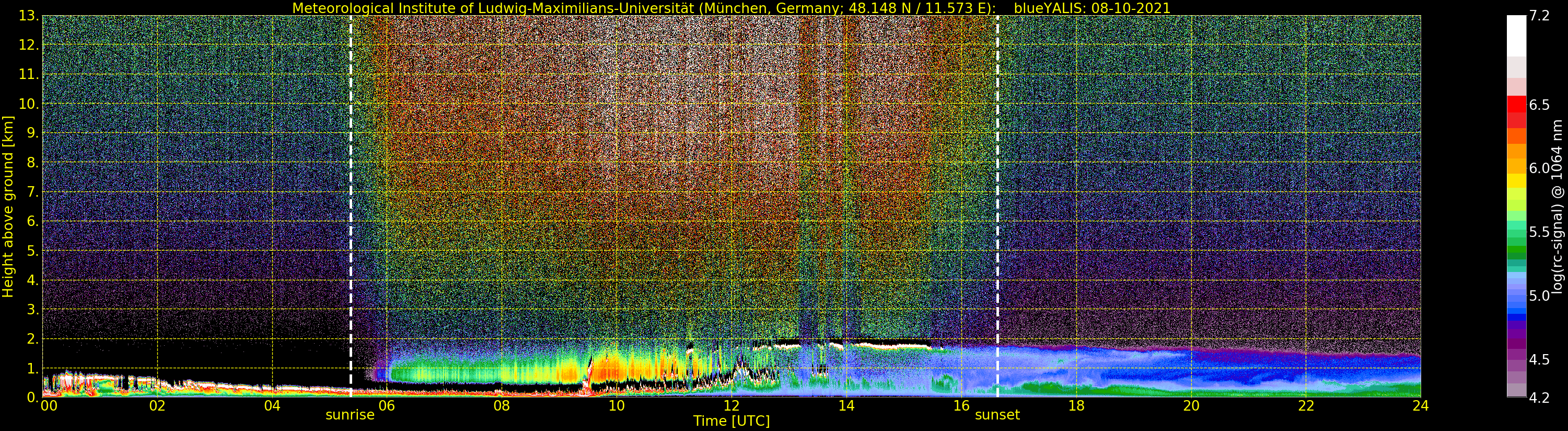Pick the green colorbar segment beside 5.5
The height and width of the screenshot is (431, 1568).
pyautogui.click(x=1516, y=232)
